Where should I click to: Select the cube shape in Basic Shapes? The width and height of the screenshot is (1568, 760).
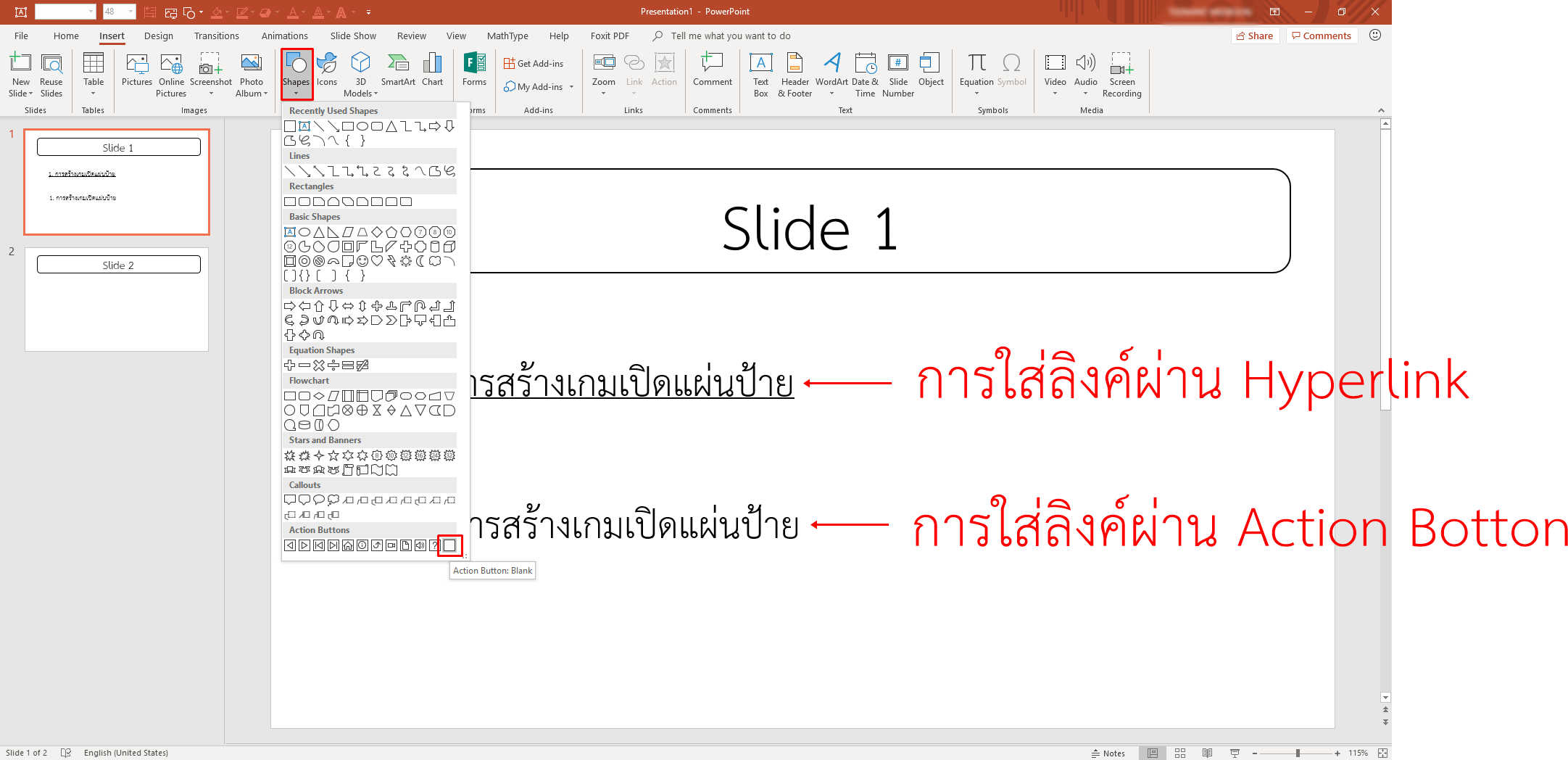point(449,247)
